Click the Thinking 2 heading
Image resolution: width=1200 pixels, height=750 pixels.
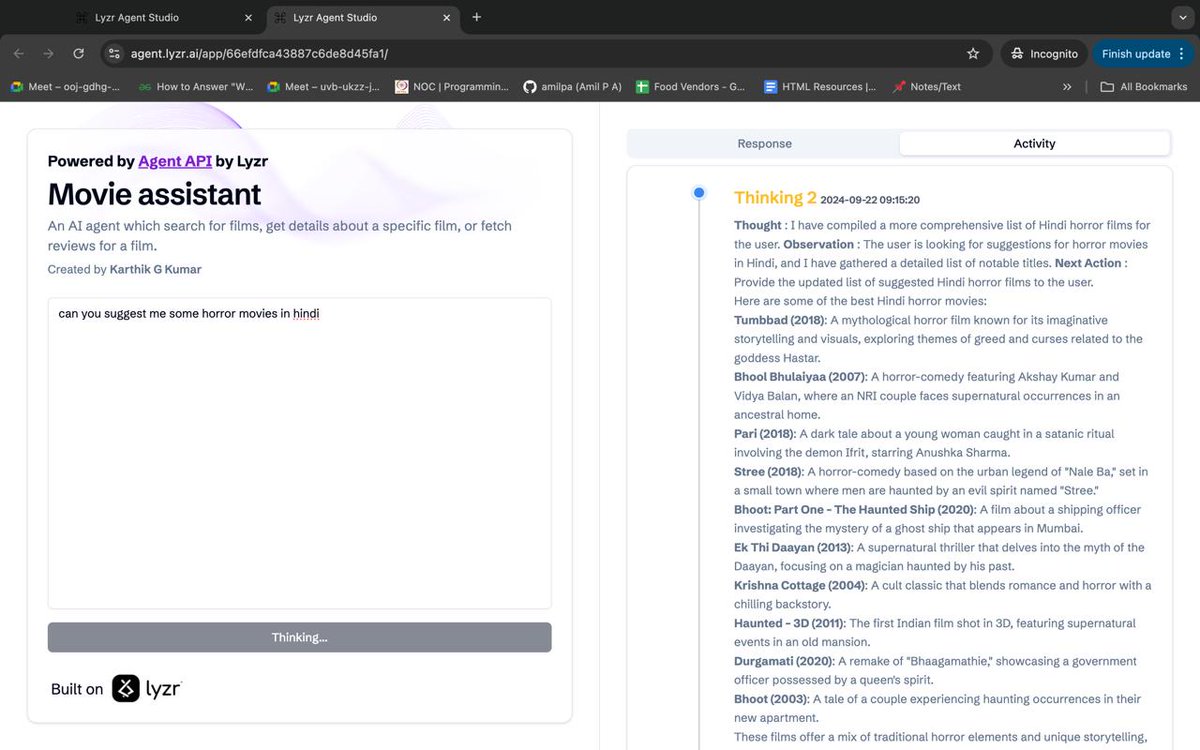click(775, 198)
